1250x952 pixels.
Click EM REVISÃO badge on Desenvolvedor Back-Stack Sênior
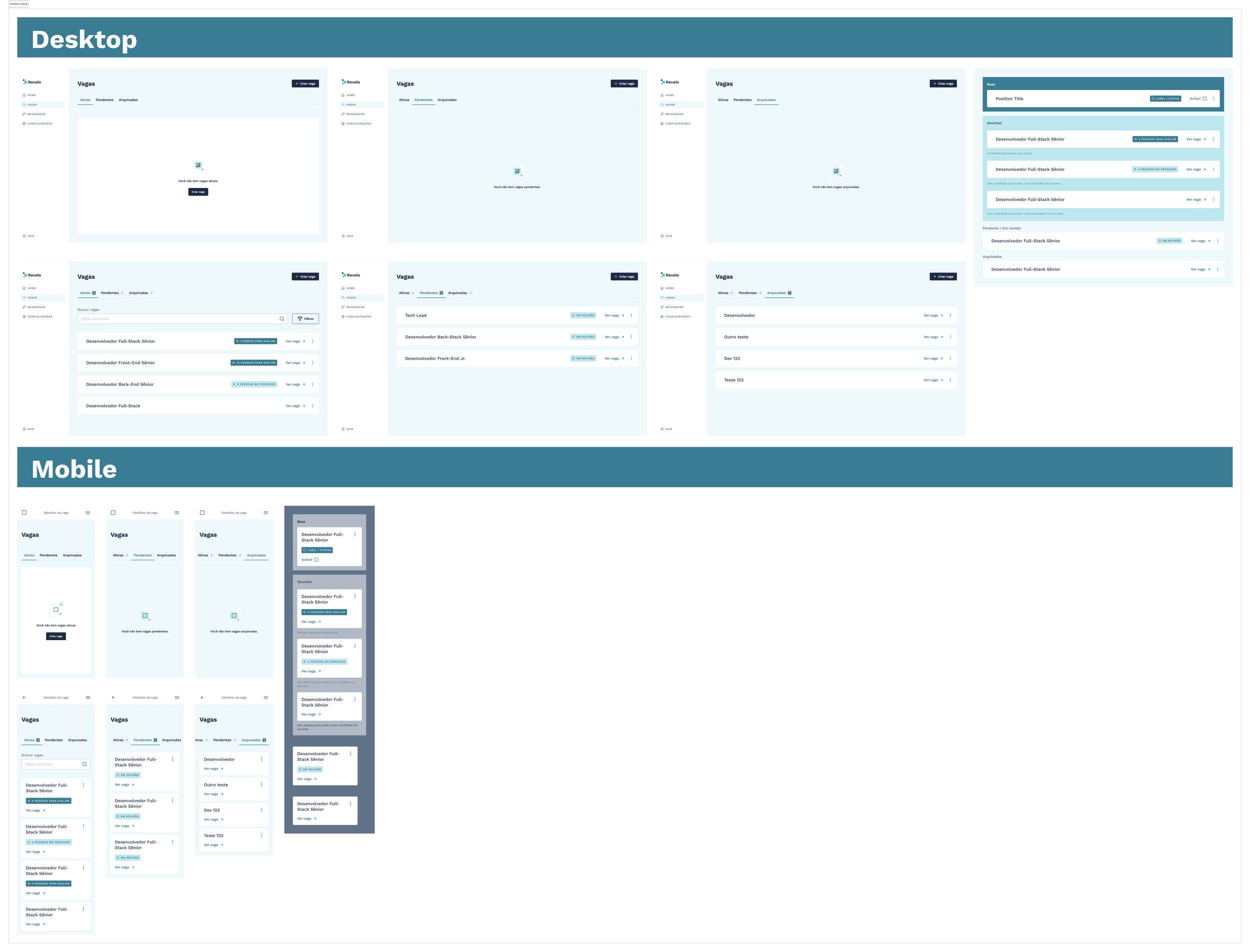(x=583, y=337)
